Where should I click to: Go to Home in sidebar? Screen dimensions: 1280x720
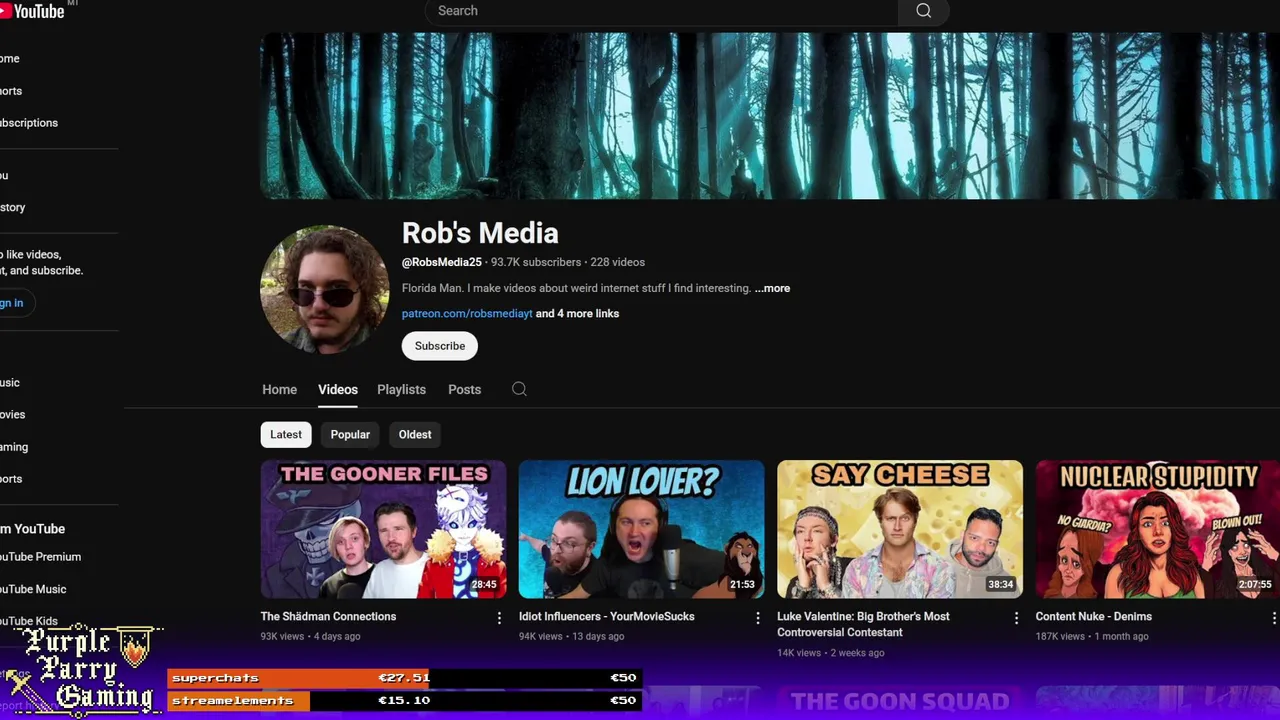pos(10,58)
